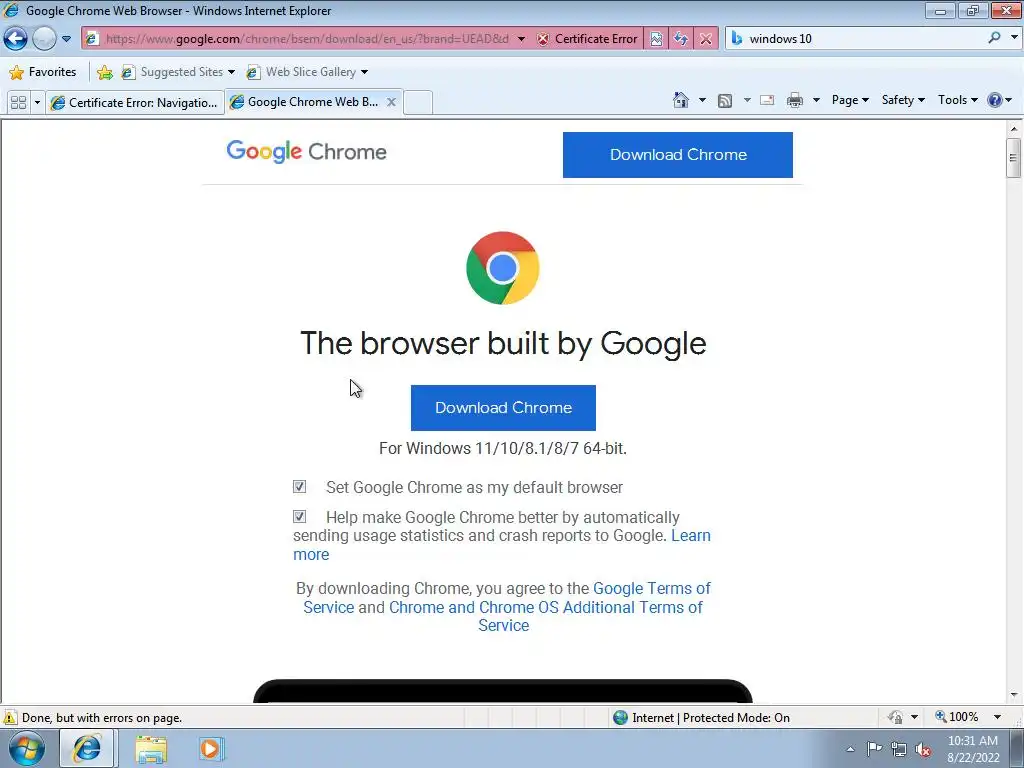1024x768 pixels.
Task: Click the search magnifier icon
Action: 994,38
